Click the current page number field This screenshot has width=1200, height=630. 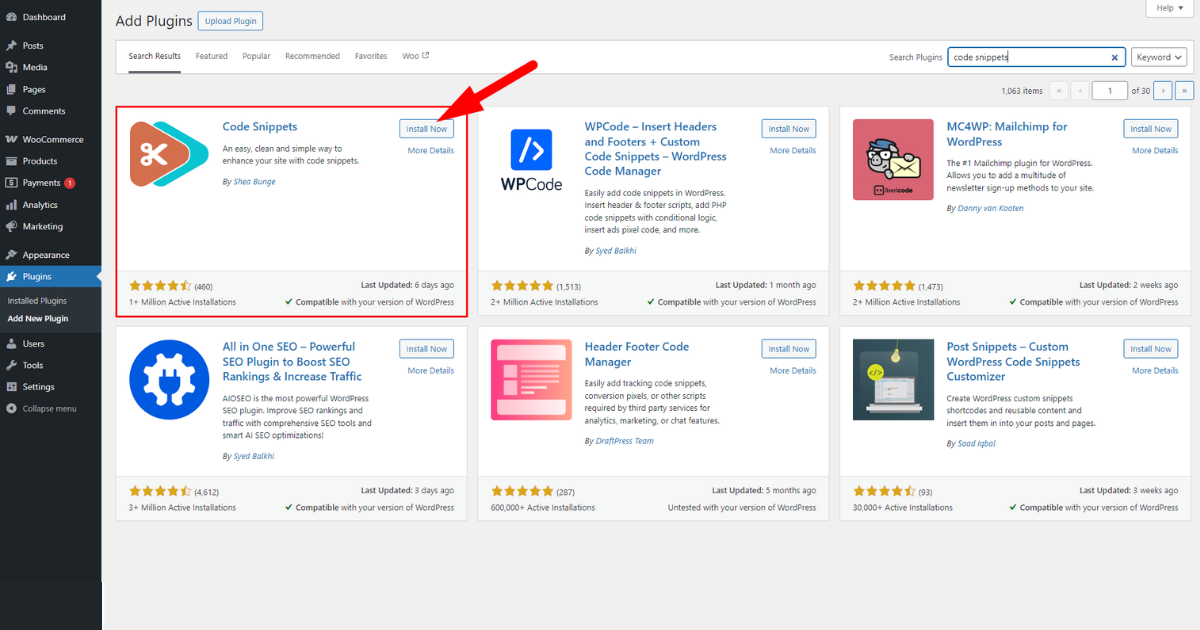click(1110, 90)
